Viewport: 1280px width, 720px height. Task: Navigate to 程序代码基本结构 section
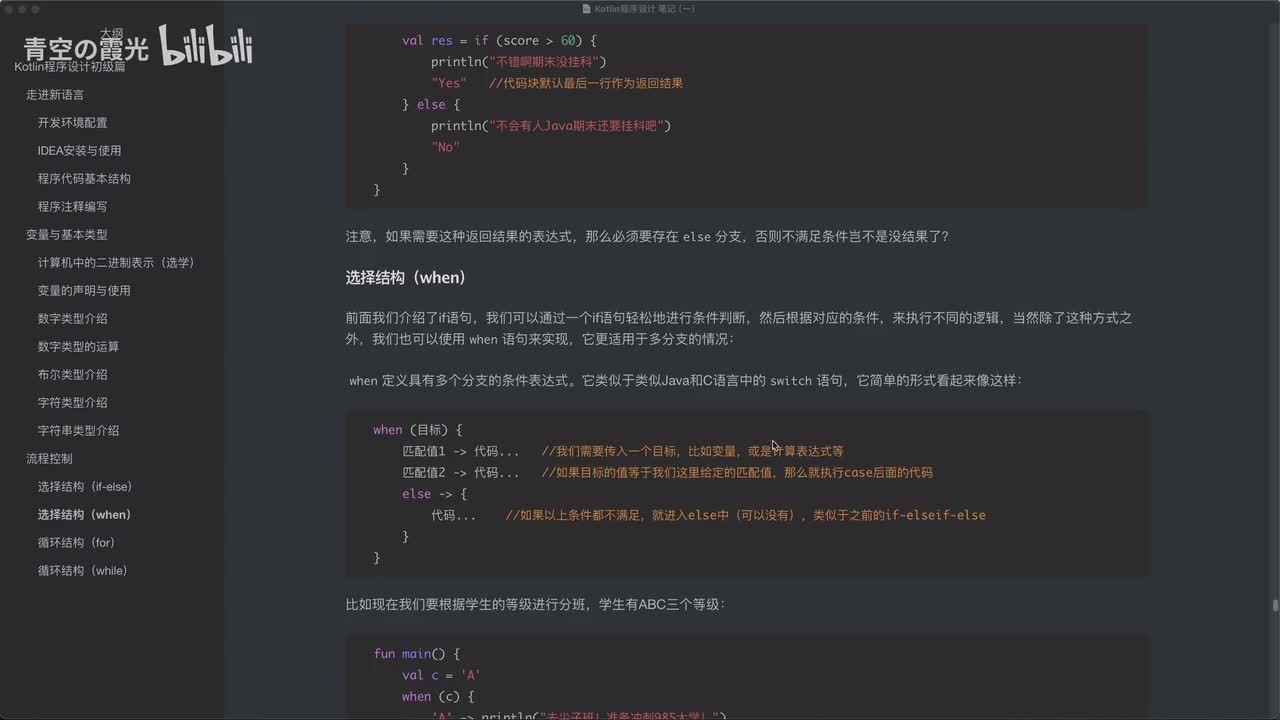click(84, 179)
